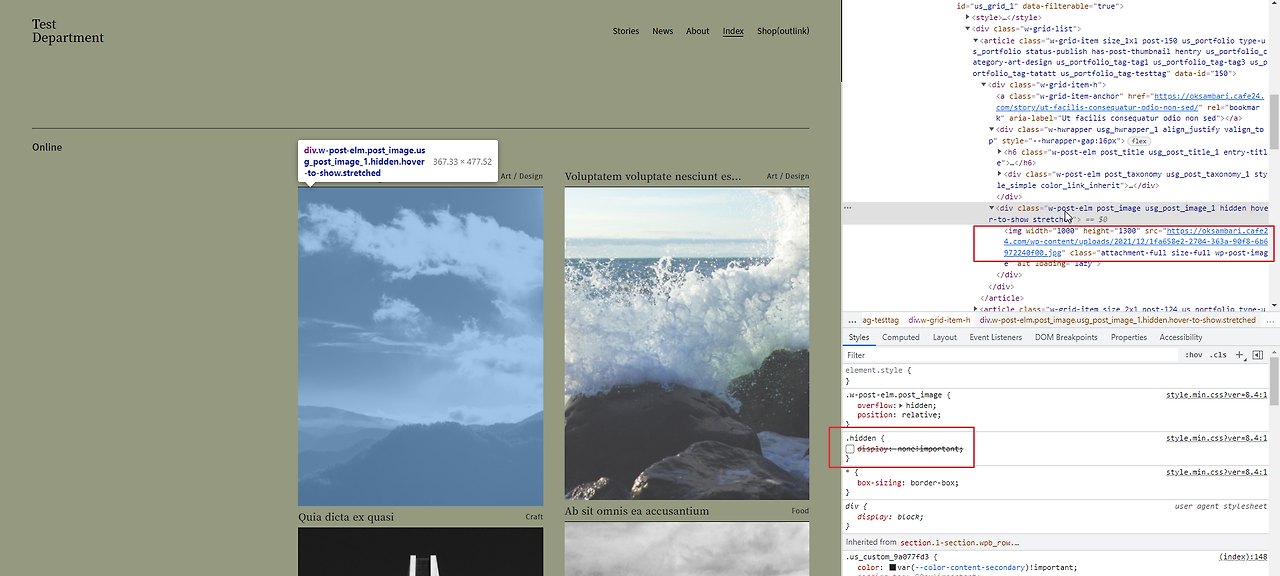This screenshot has width=1280, height=576.
Task: Open the About page link
Action: click(x=698, y=31)
